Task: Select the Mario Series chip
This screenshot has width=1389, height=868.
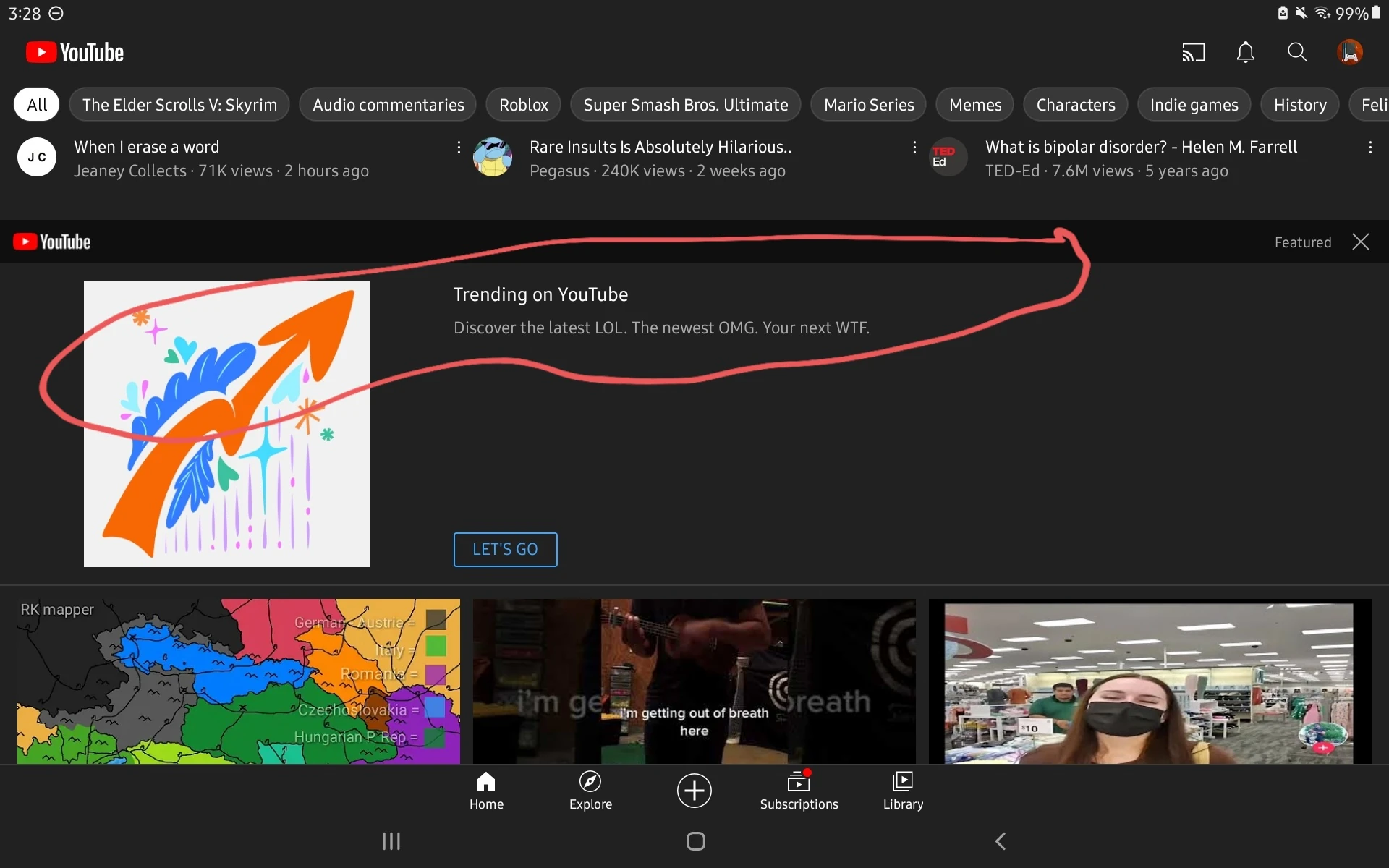Action: click(868, 105)
